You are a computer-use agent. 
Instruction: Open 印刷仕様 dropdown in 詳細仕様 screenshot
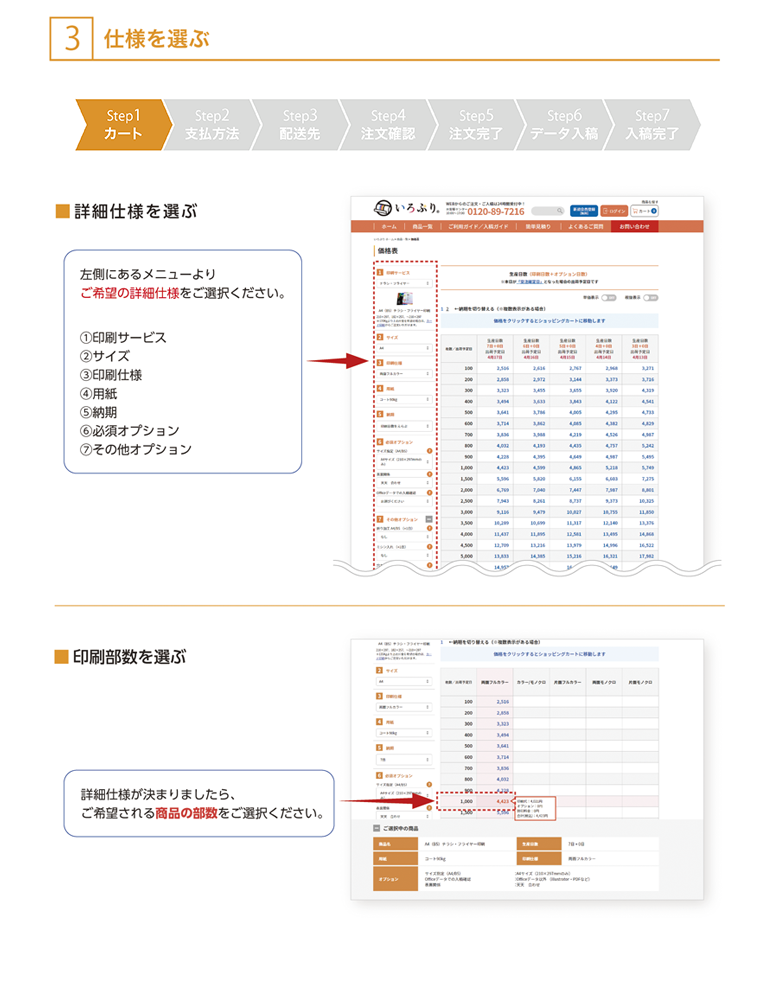pos(404,374)
